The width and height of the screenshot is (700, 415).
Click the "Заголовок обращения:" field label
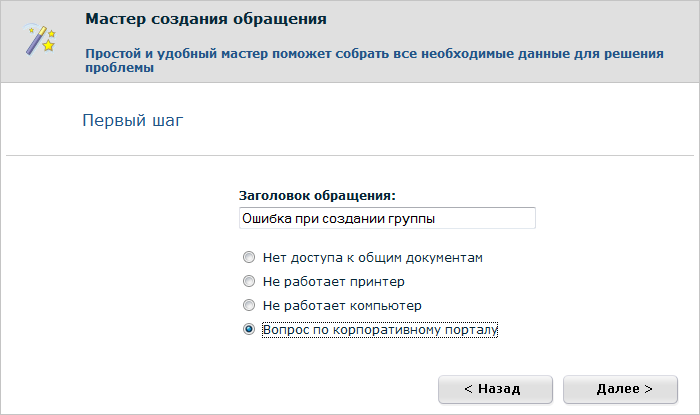coord(318,195)
